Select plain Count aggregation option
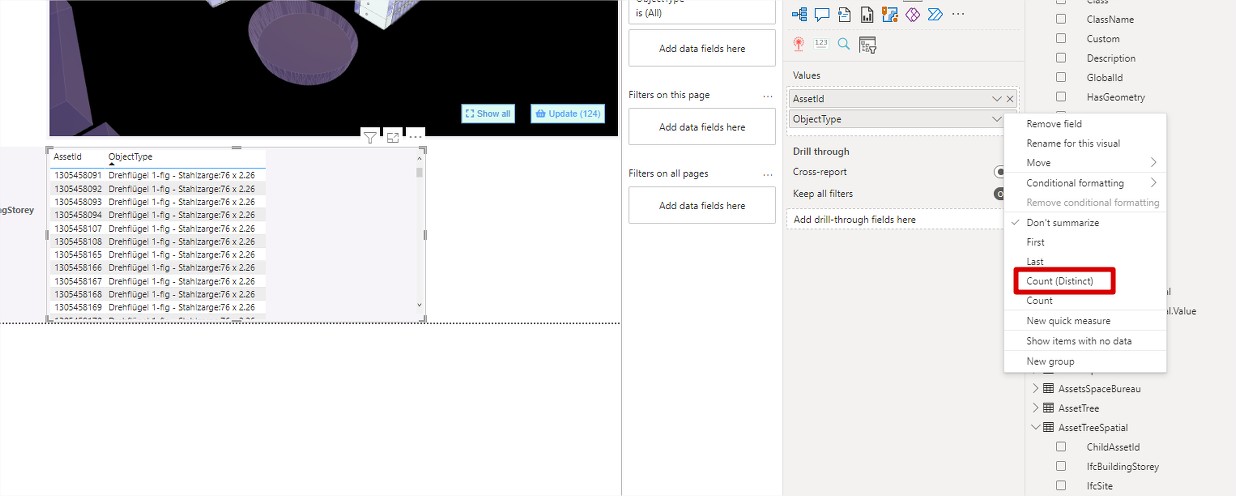 pos(1085,300)
